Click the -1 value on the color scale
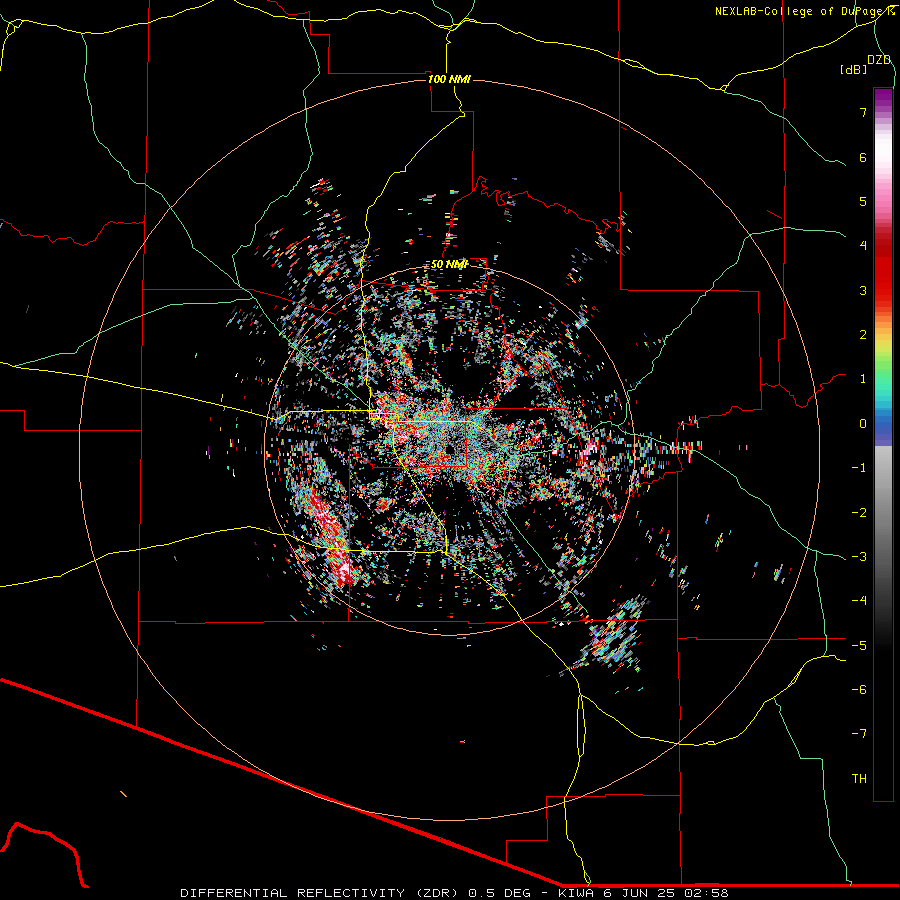 pos(859,468)
